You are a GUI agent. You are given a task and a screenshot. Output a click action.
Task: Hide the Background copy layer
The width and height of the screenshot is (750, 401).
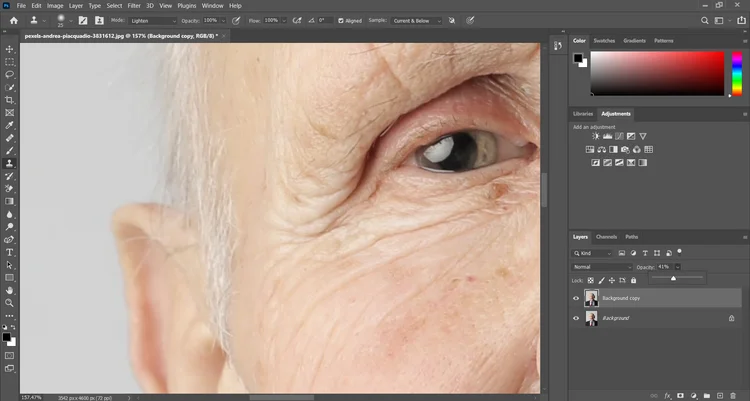click(x=576, y=298)
